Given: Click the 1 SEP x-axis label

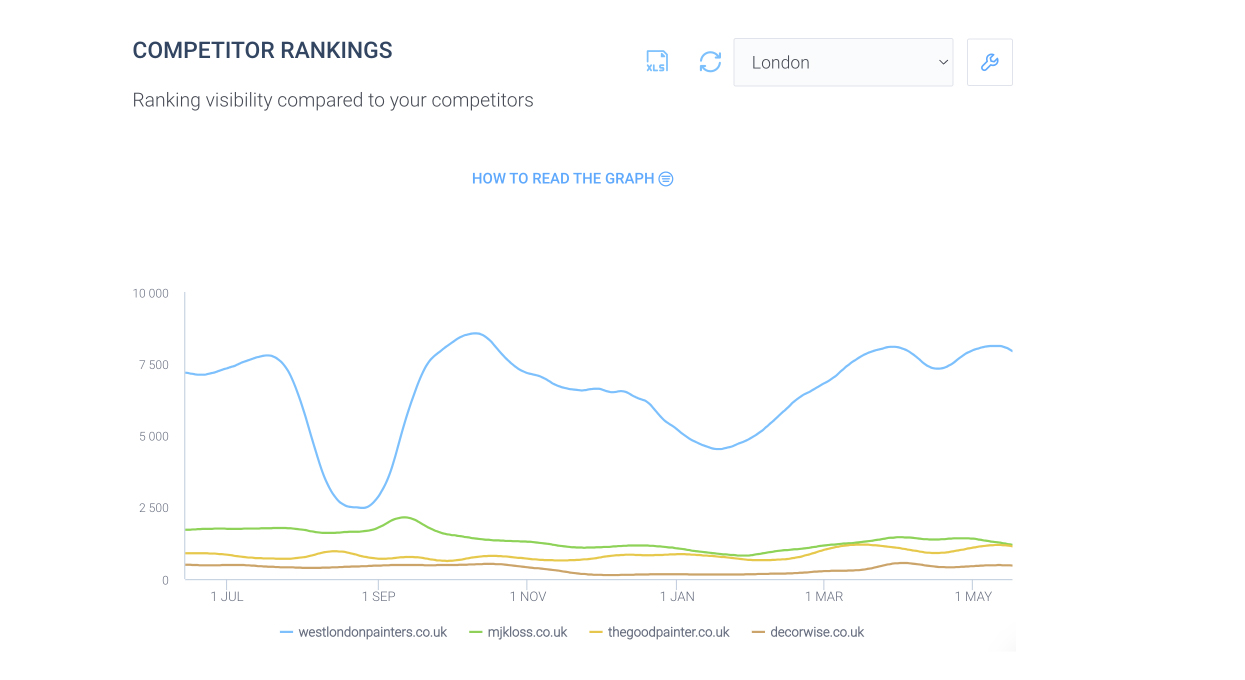Looking at the screenshot, I should 378,597.
